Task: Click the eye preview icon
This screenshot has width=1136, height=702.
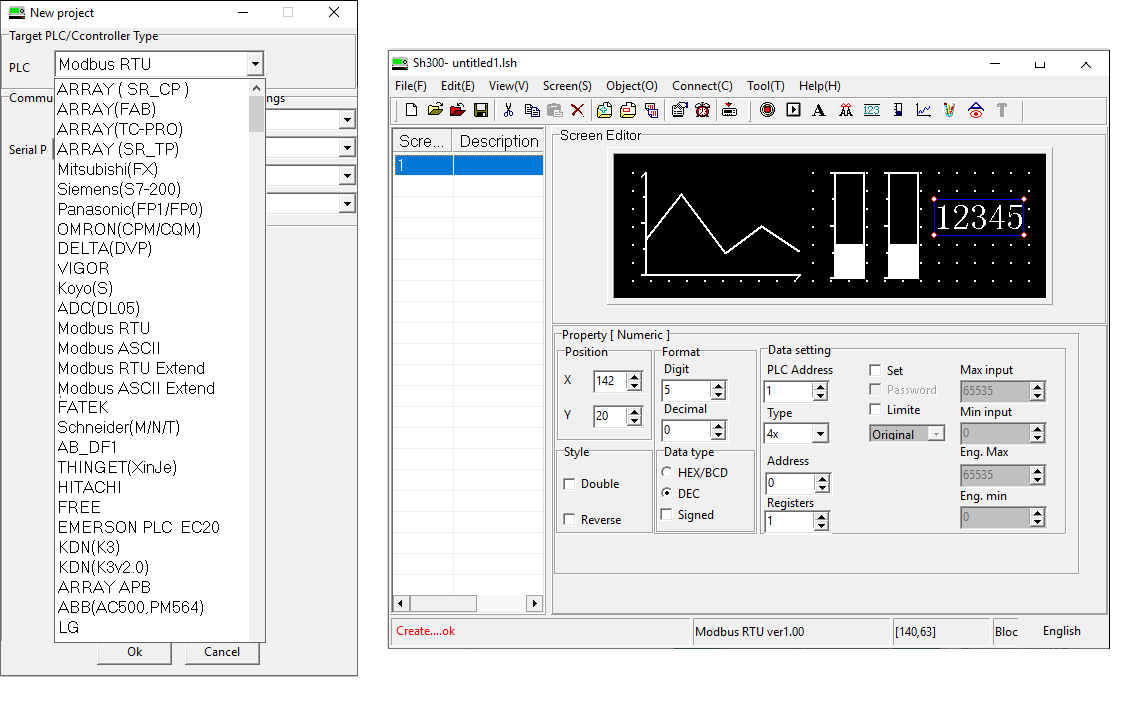Action: (976, 110)
